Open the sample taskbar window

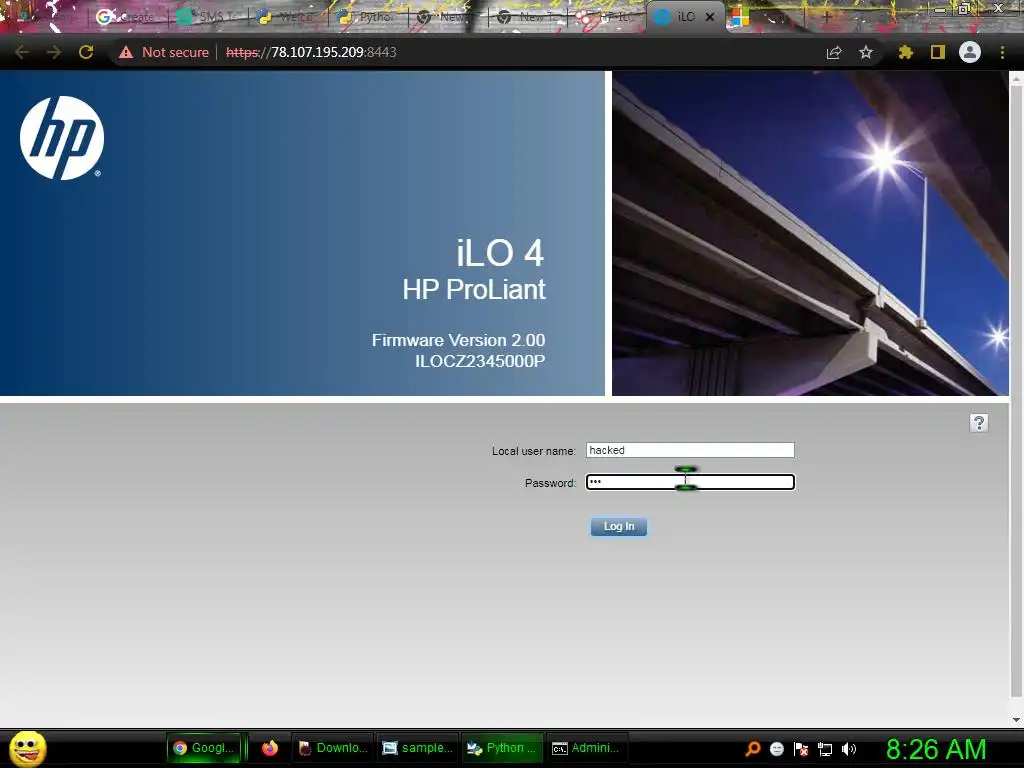(417, 748)
